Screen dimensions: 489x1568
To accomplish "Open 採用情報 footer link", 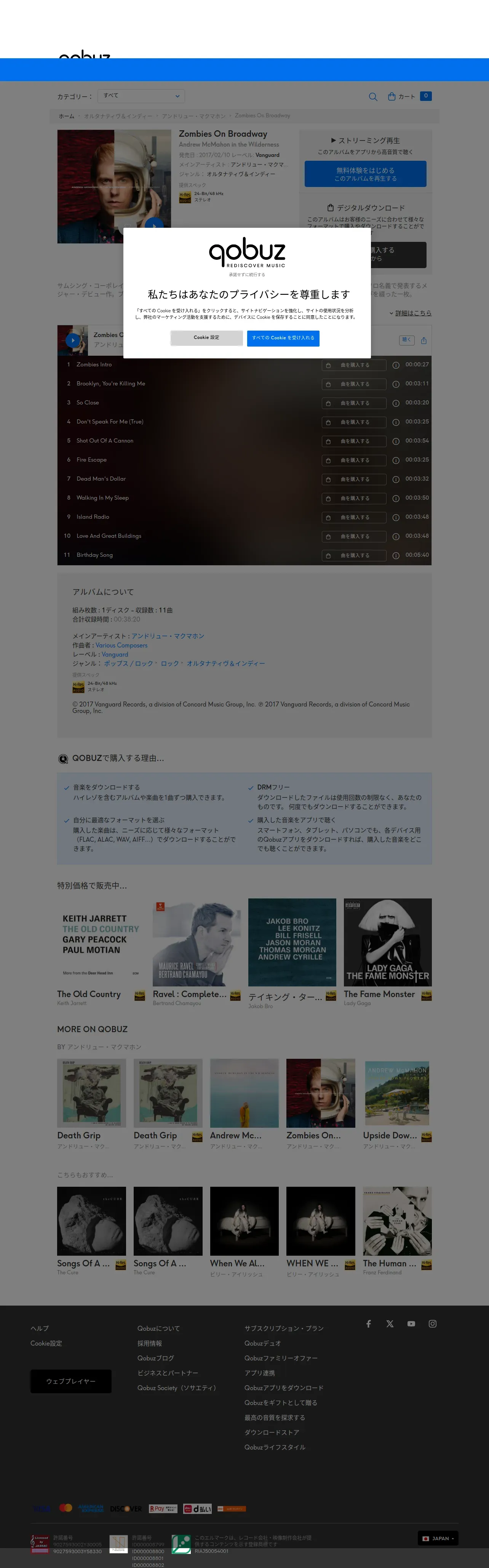I will [x=150, y=1343].
